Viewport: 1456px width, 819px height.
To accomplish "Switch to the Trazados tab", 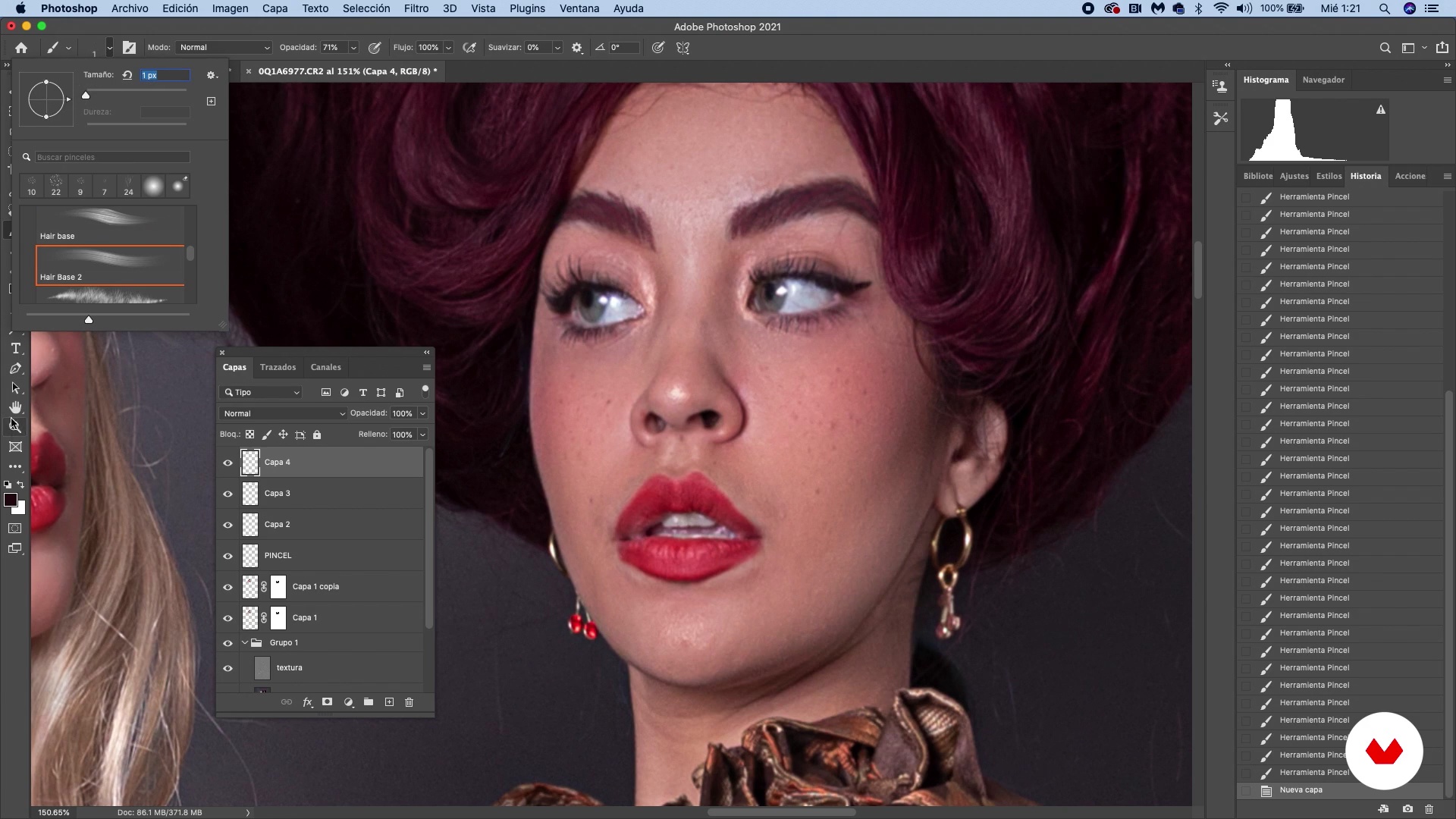I will 278,367.
